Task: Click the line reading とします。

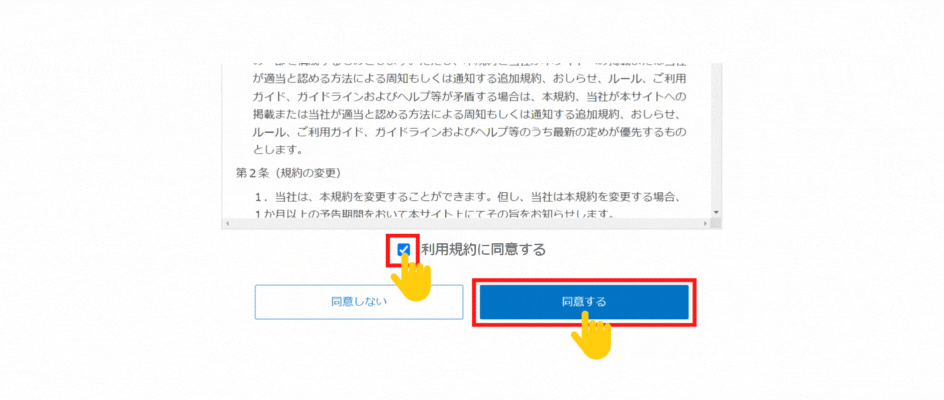Action: [x=279, y=150]
